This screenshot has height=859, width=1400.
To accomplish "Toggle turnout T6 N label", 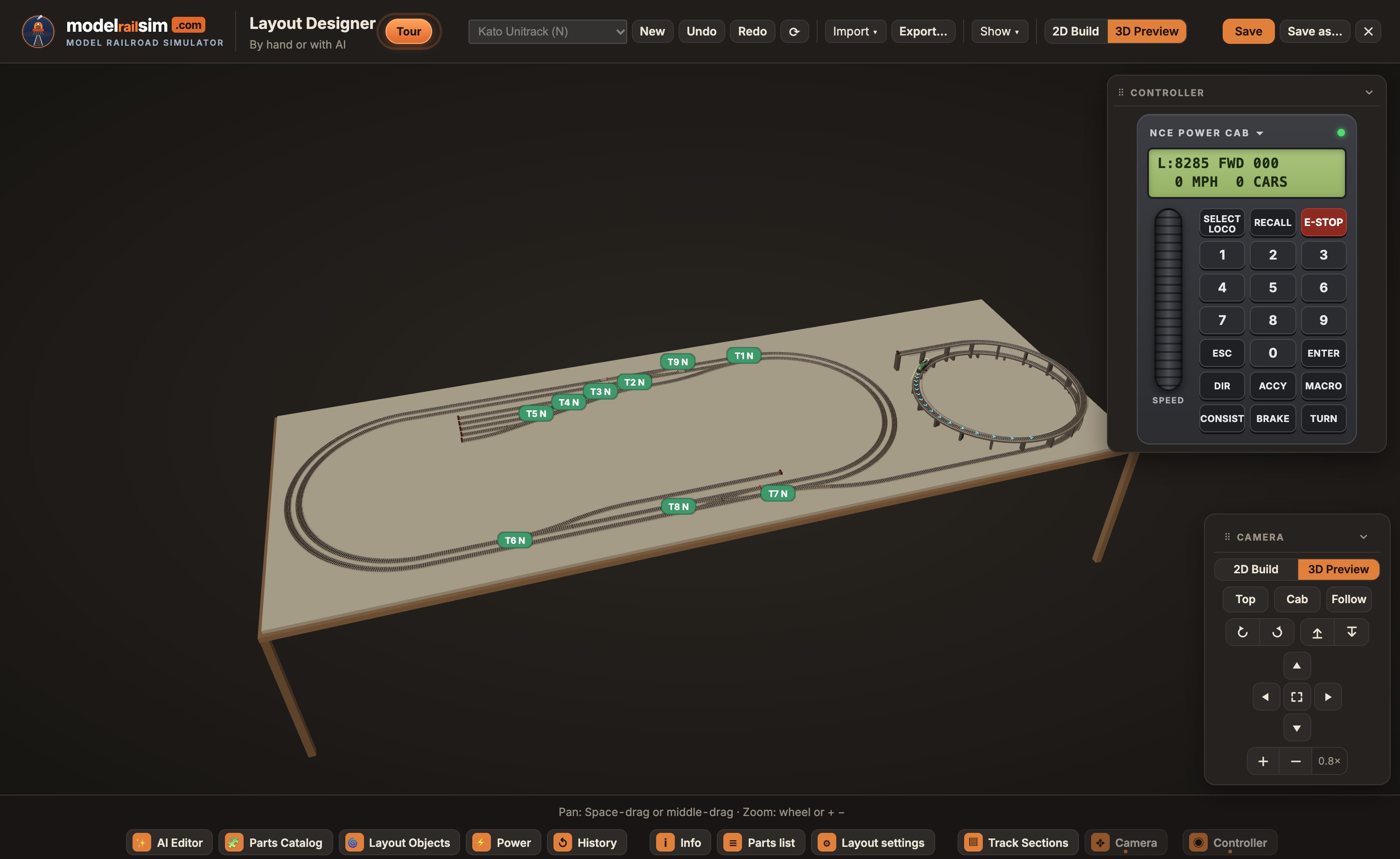I will (515, 540).
